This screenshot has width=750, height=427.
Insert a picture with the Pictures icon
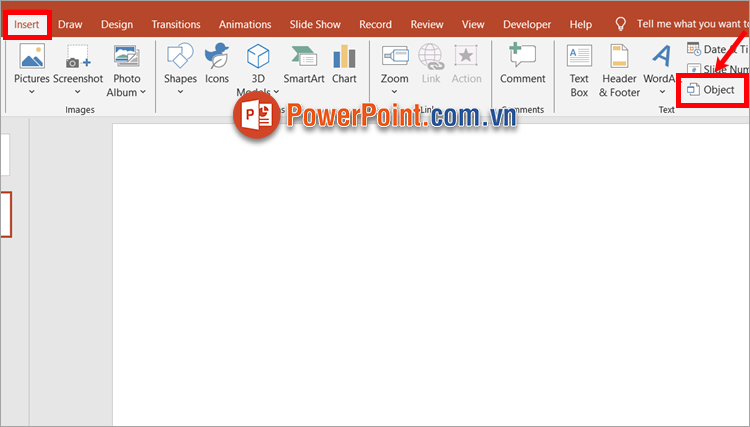[x=32, y=56]
